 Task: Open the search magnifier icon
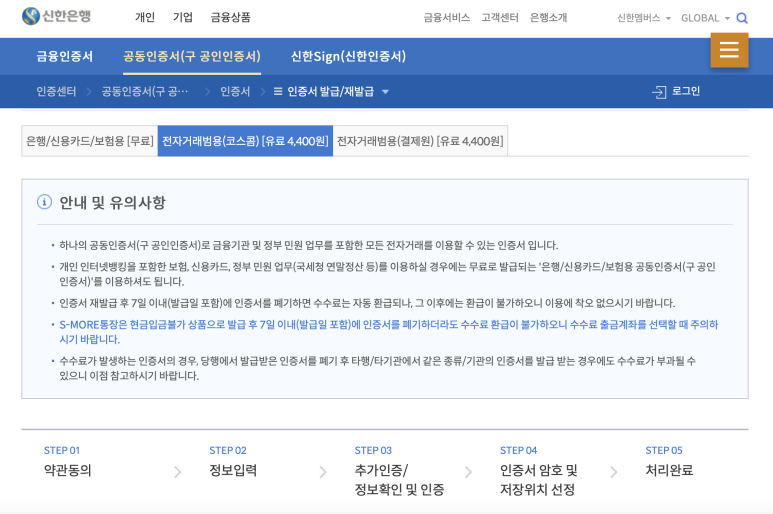point(742,18)
